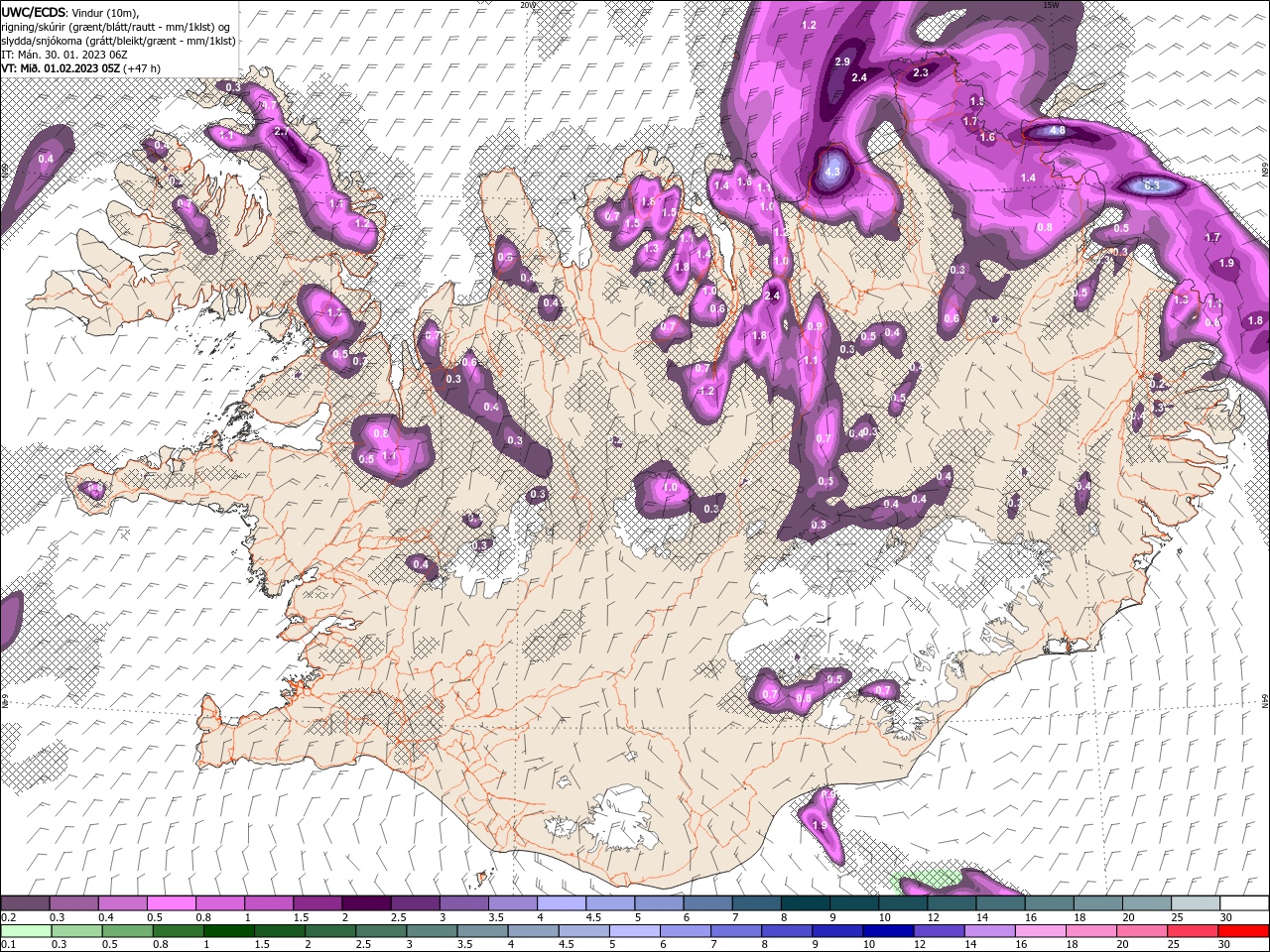The height and width of the screenshot is (952, 1270).
Task: Click the 0.2 label in the snow legend
Action: point(7,917)
